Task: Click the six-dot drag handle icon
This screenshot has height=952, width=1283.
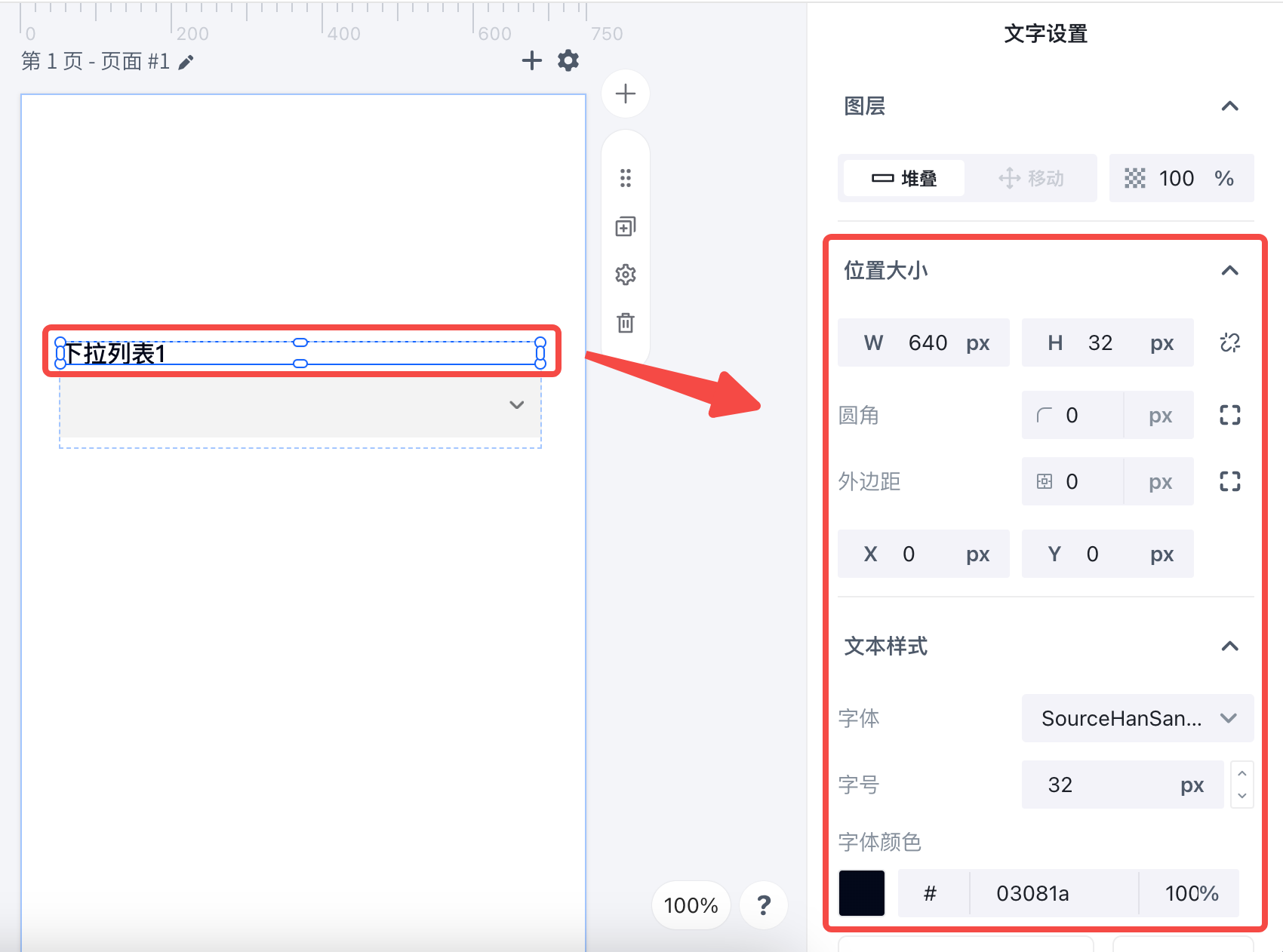Action: [x=626, y=178]
